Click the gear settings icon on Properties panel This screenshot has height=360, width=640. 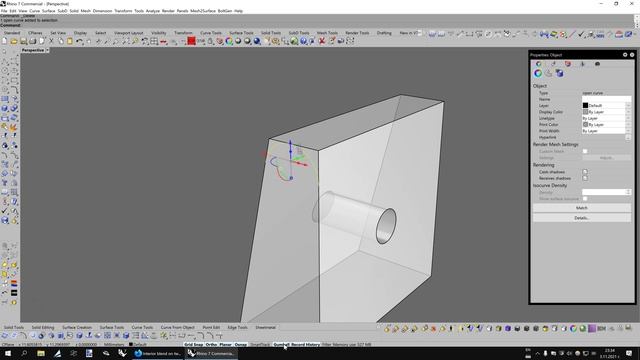625,55
